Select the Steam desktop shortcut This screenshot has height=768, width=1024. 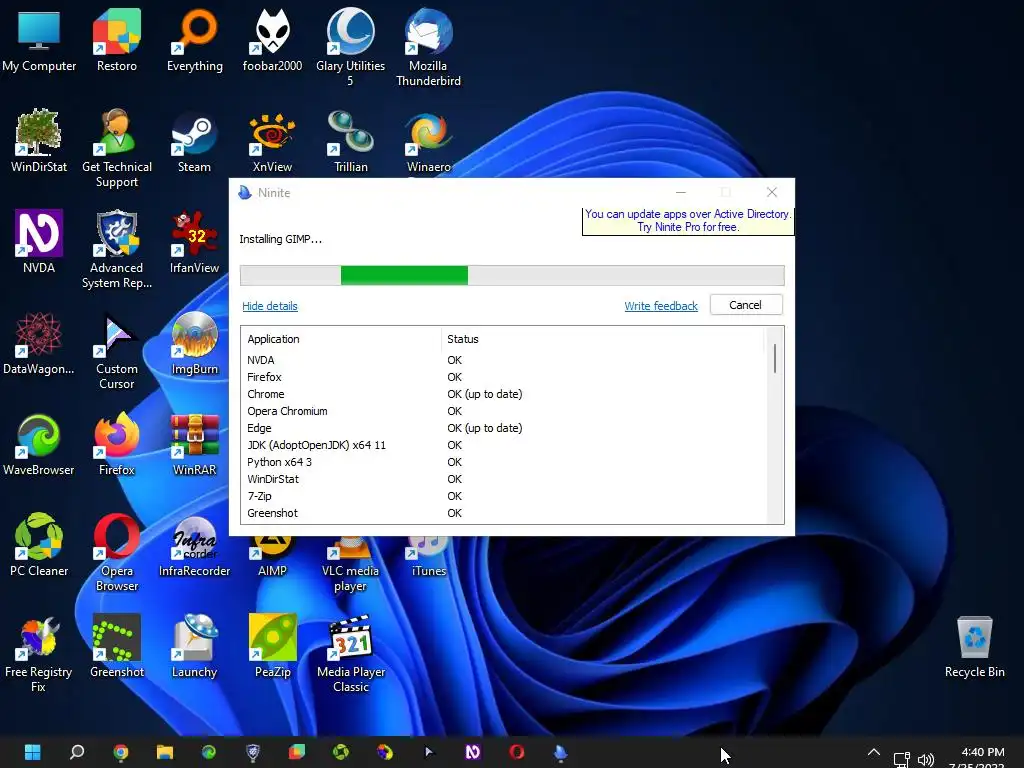195,142
